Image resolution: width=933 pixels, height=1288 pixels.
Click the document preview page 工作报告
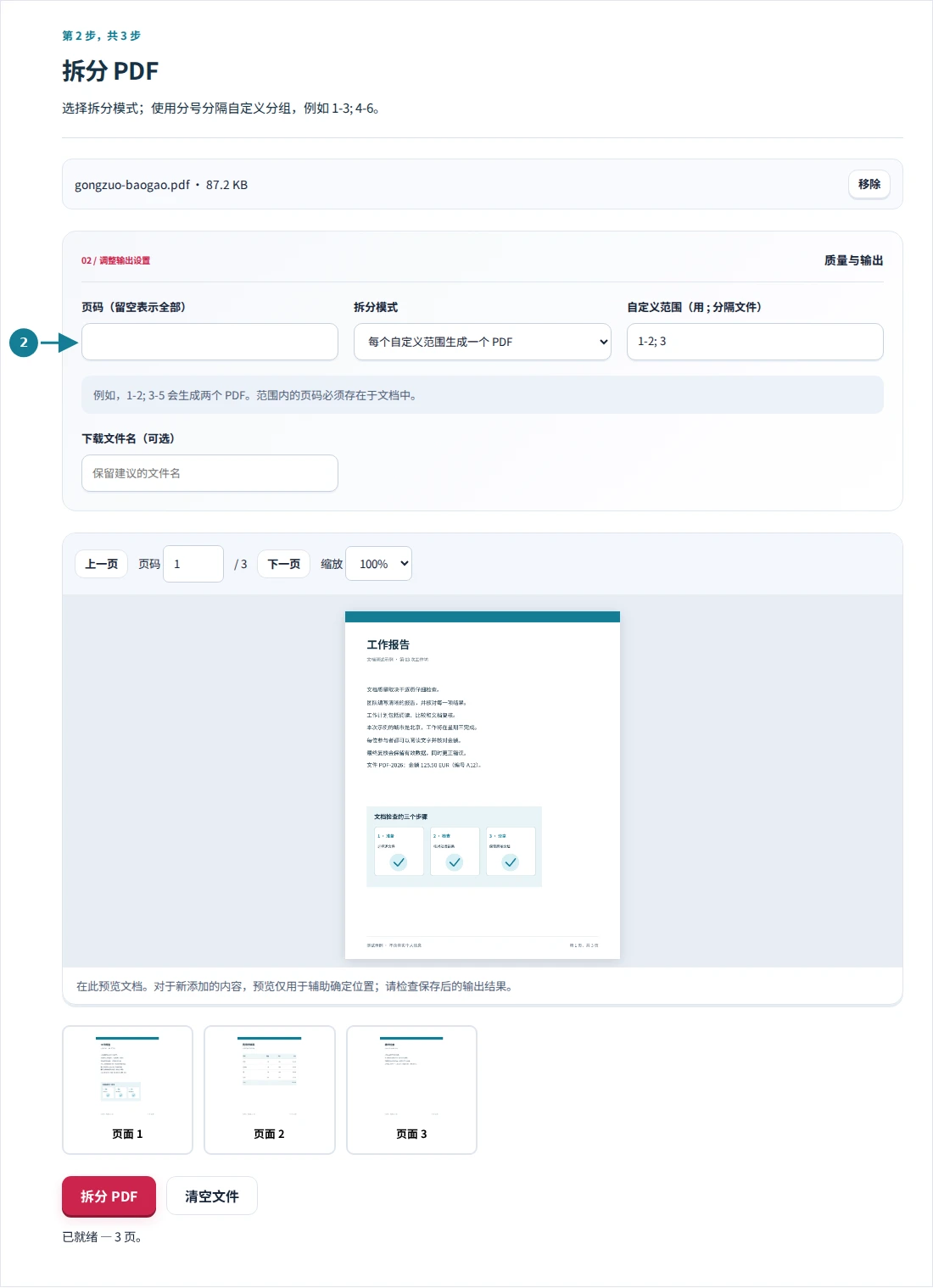tap(483, 785)
